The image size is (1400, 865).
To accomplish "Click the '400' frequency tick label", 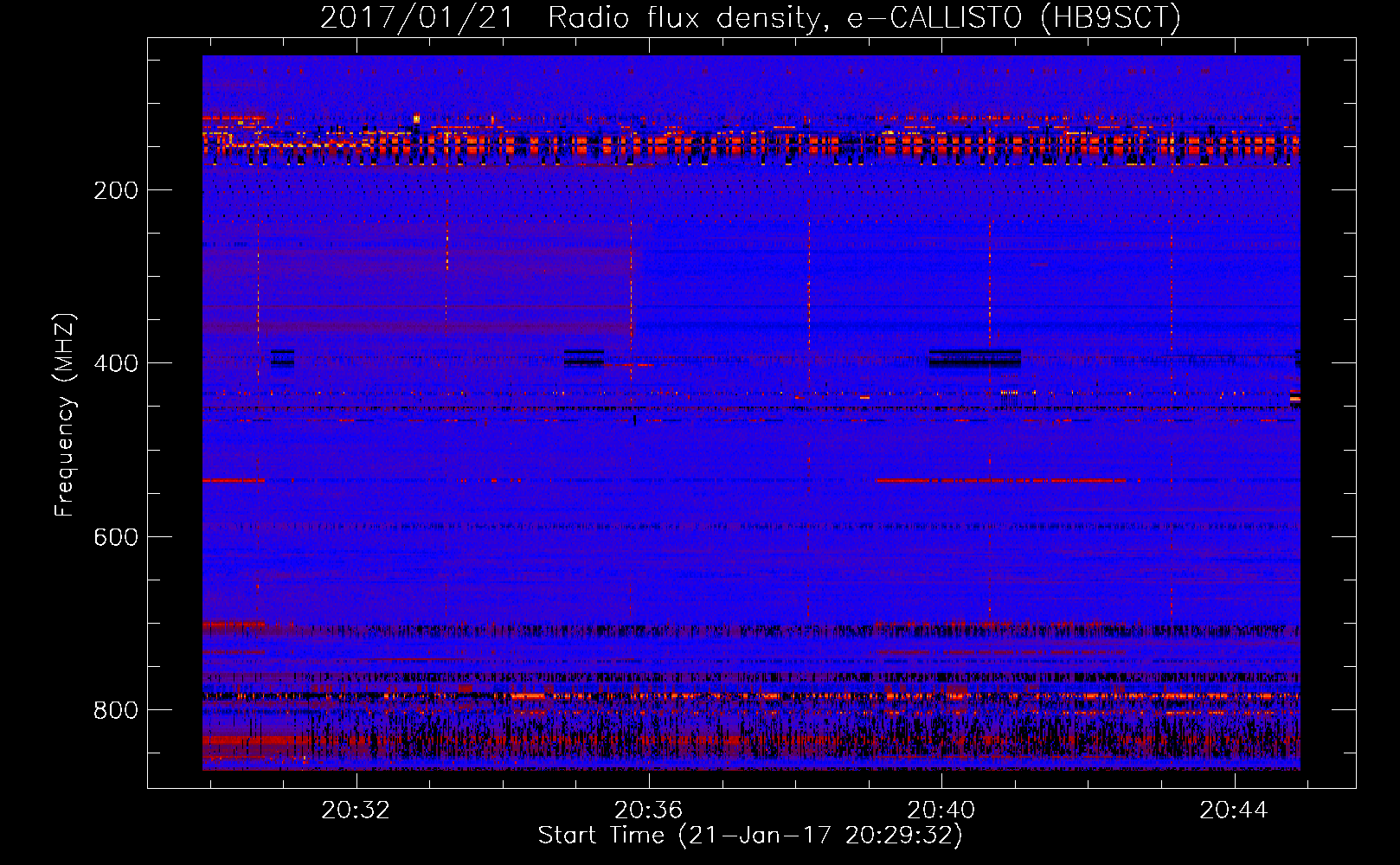I will click(x=116, y=363).
